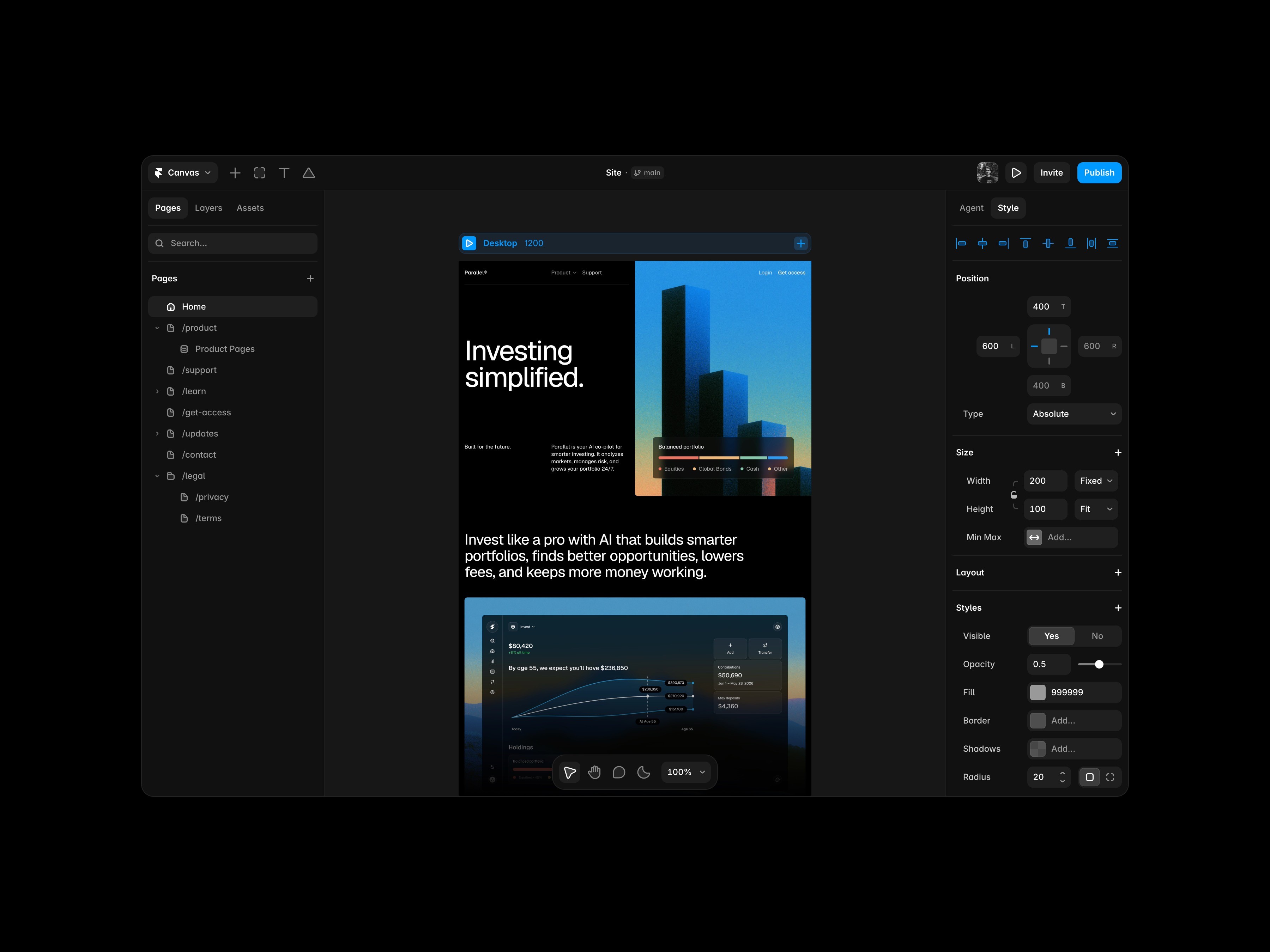Switch to the Agent tab
Viewport: 1270px width, 952px height.
tap(972, 208)
